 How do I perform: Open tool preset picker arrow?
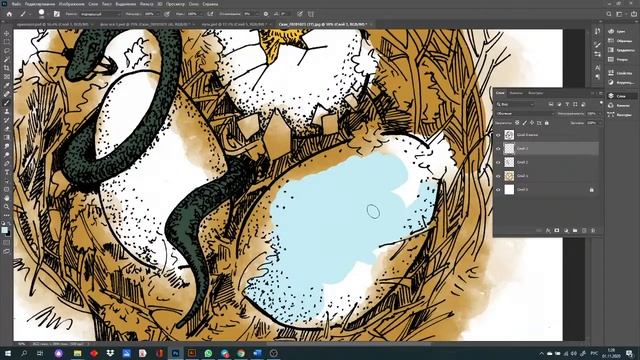point(29,14)
